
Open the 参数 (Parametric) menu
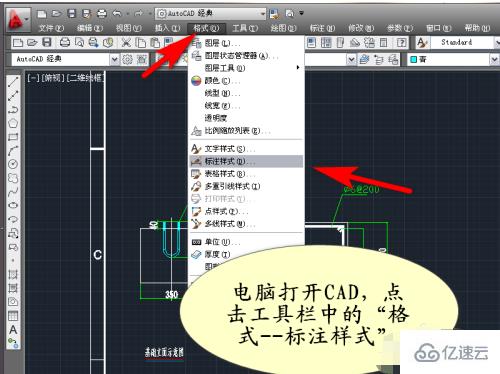click(400, 28)
